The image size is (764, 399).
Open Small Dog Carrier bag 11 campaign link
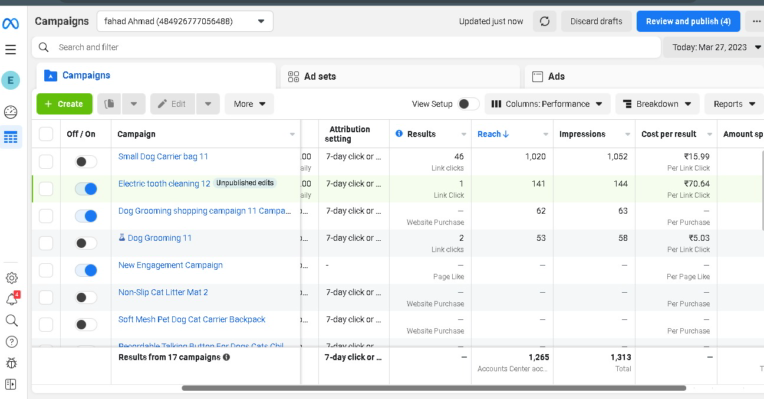163,156
